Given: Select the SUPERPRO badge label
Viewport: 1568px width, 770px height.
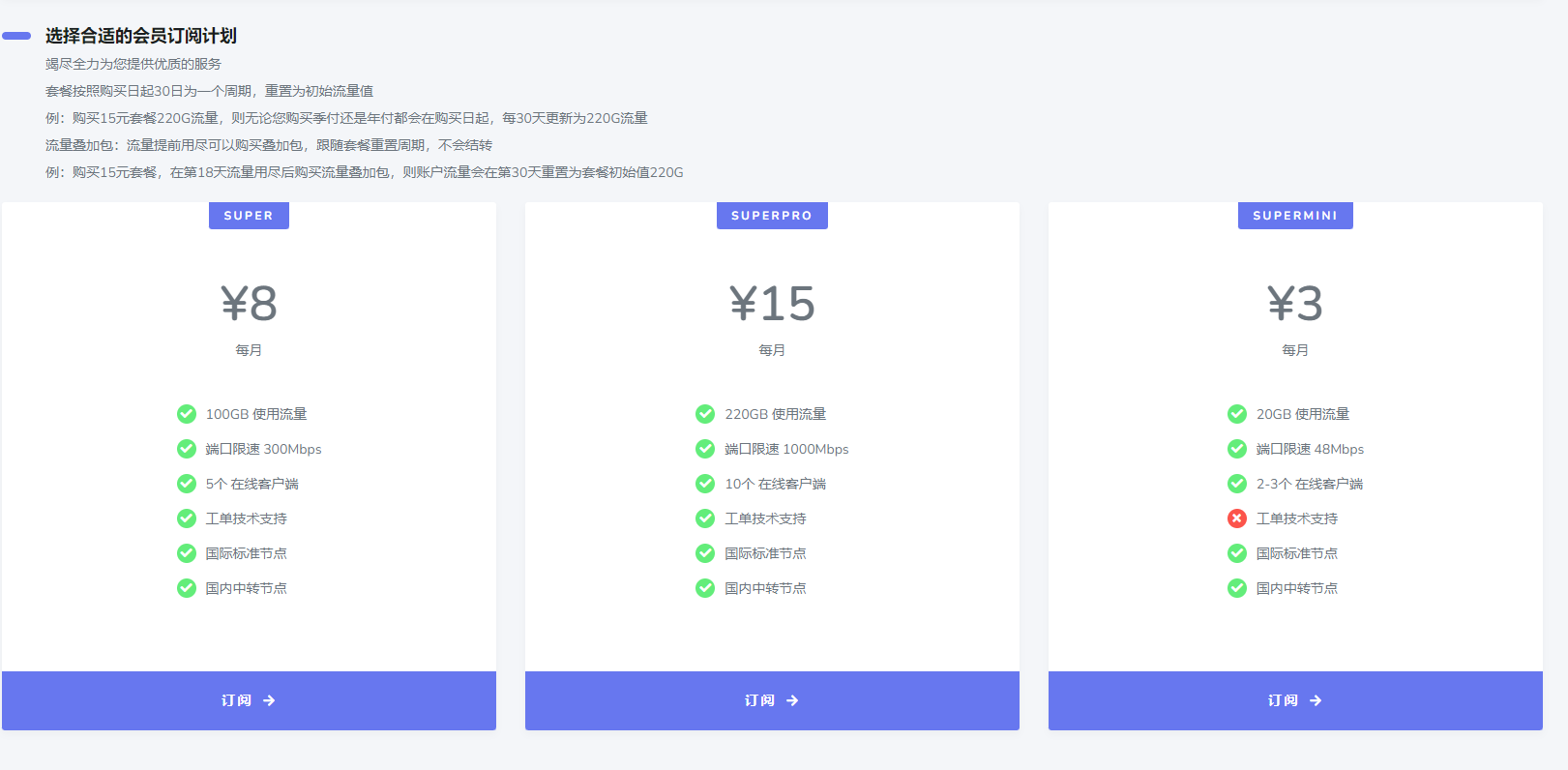Looking at the screenshot, I should tap(772, 216).
